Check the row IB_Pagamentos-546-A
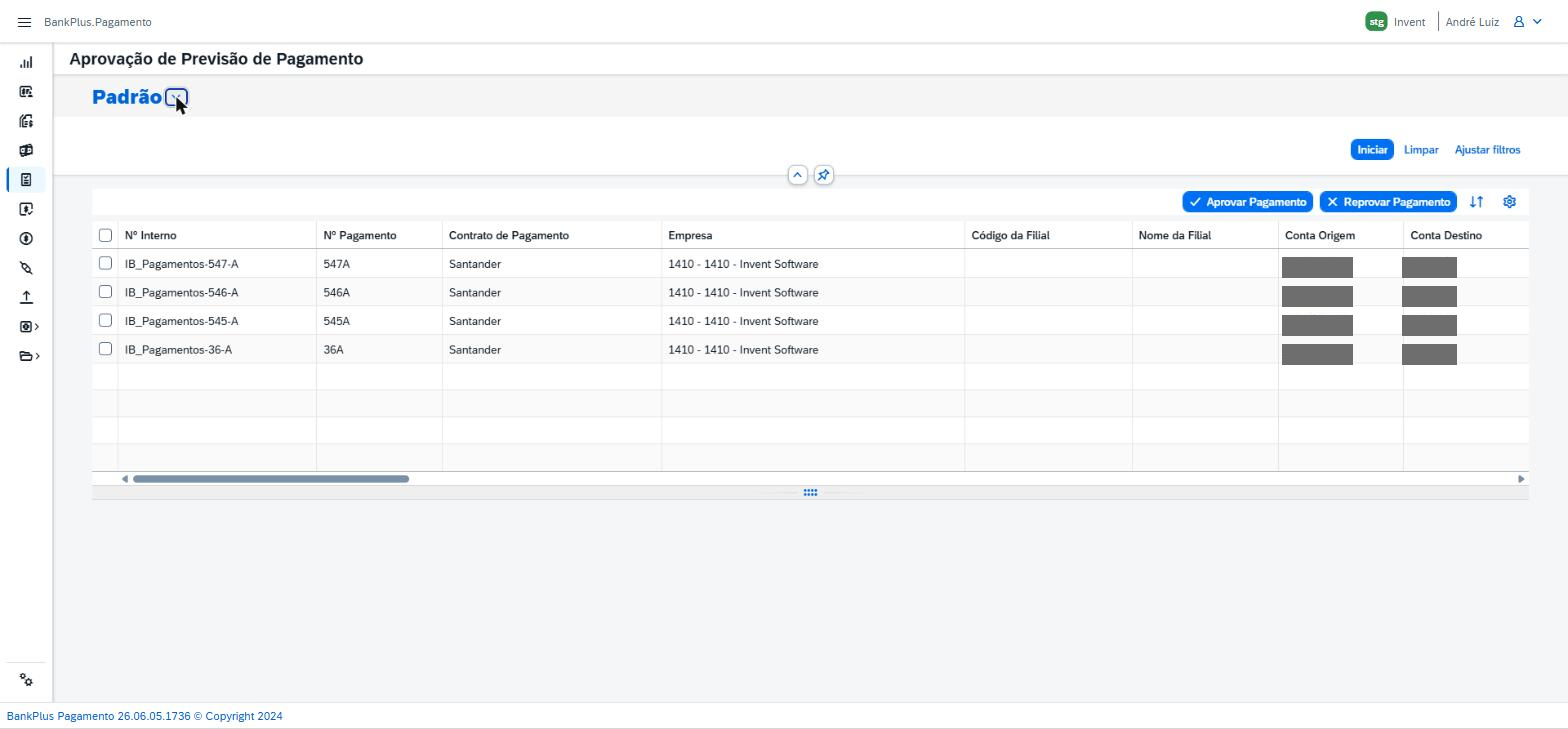 pyautogui.click(x=105, y=292)
